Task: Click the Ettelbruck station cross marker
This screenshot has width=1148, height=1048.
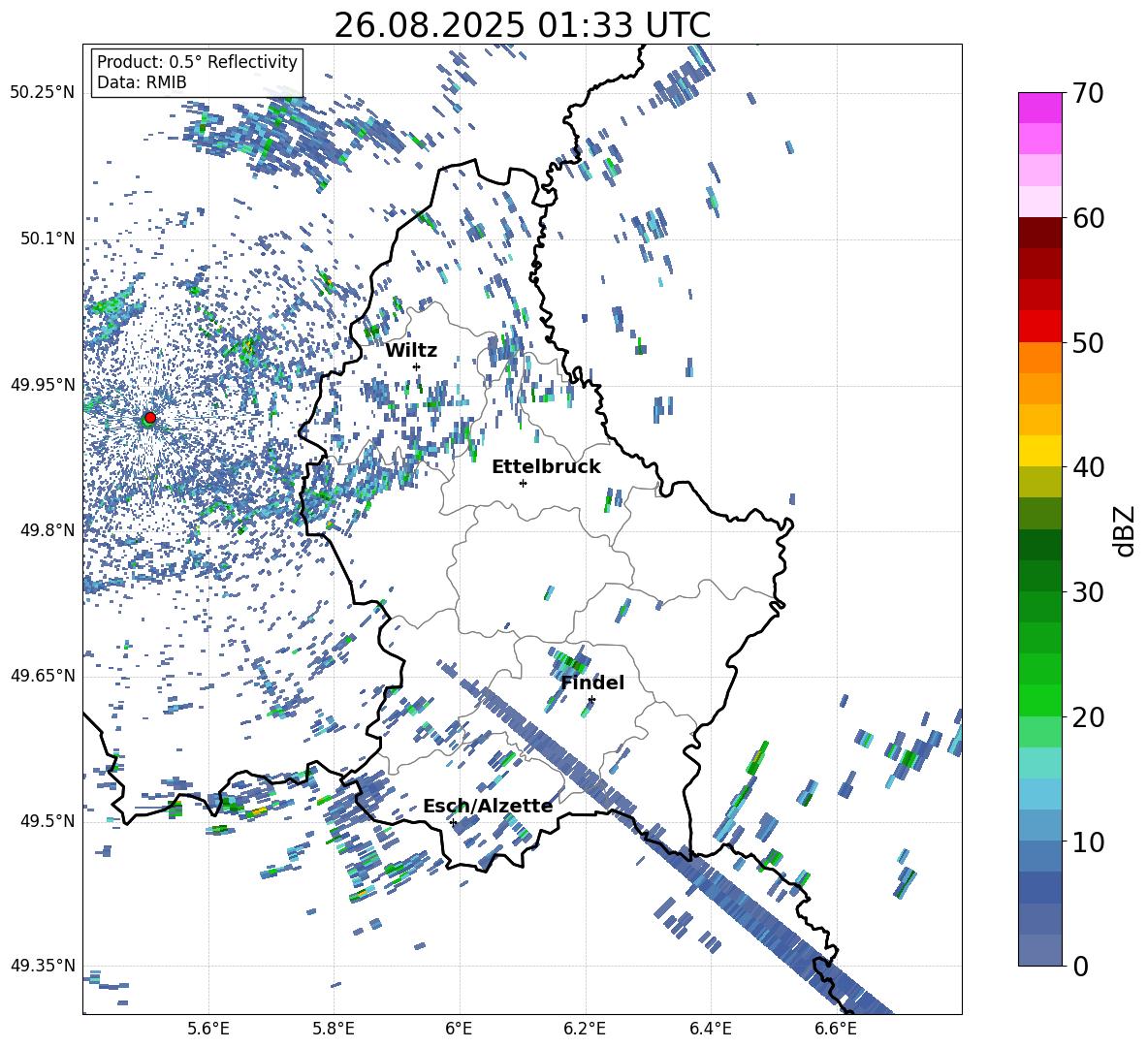Action: tap(523, 483)
